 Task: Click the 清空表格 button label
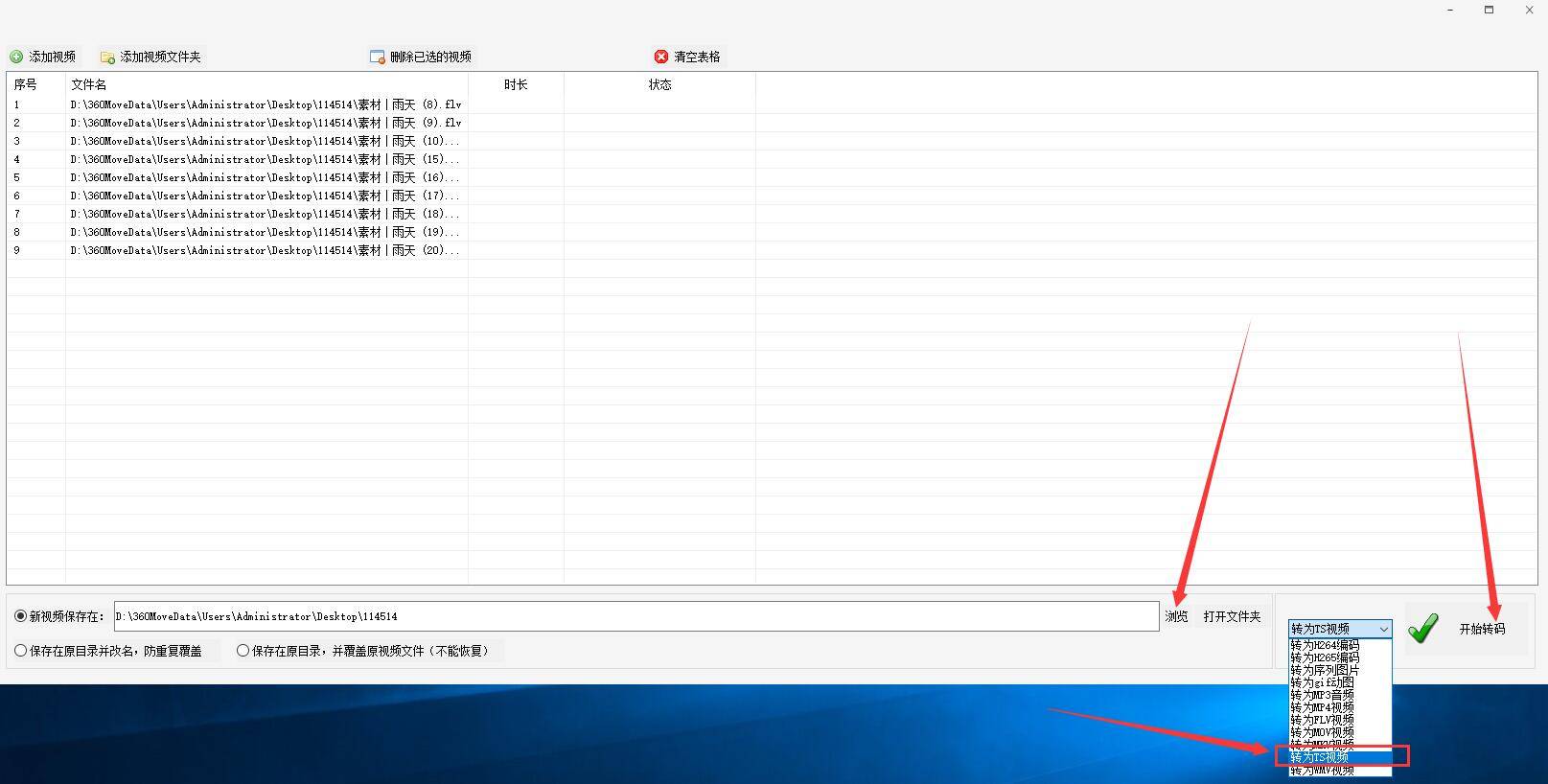pos(697,57)
